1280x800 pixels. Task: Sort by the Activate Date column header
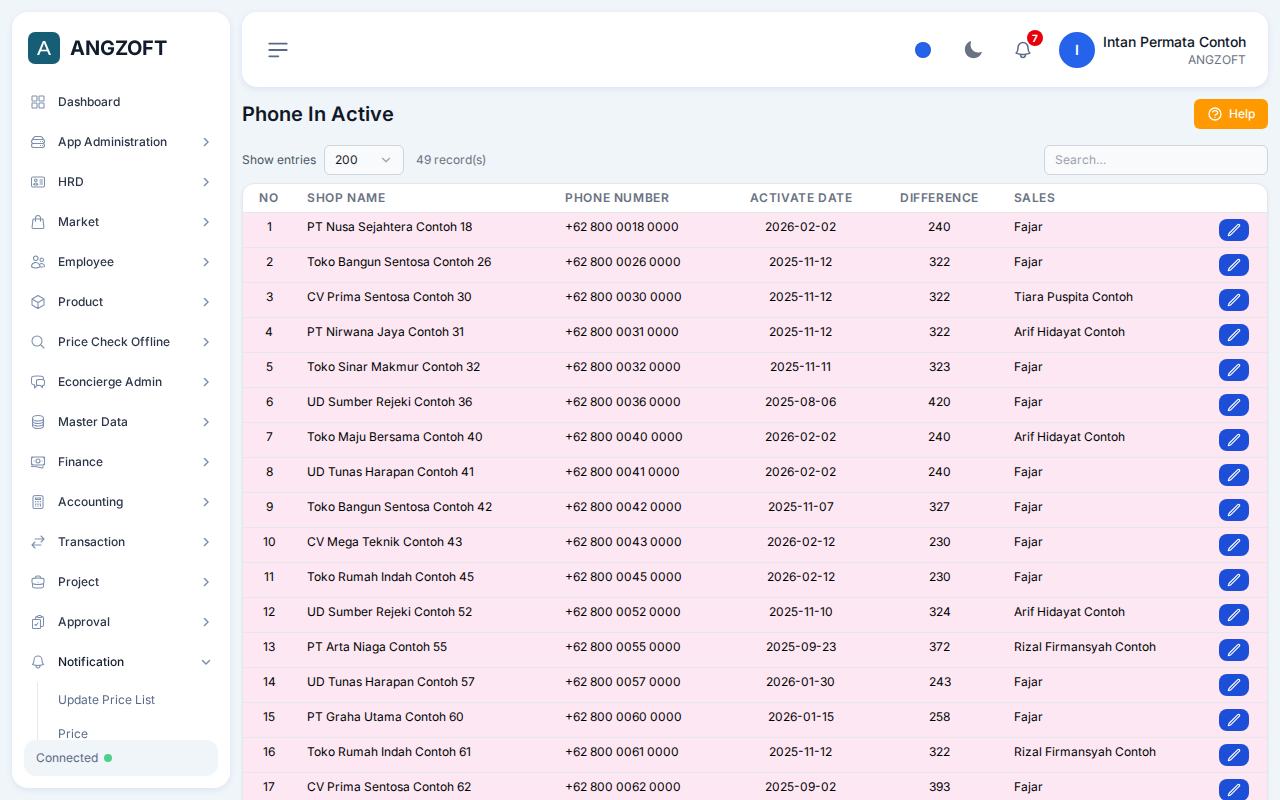tap(801, 198)
